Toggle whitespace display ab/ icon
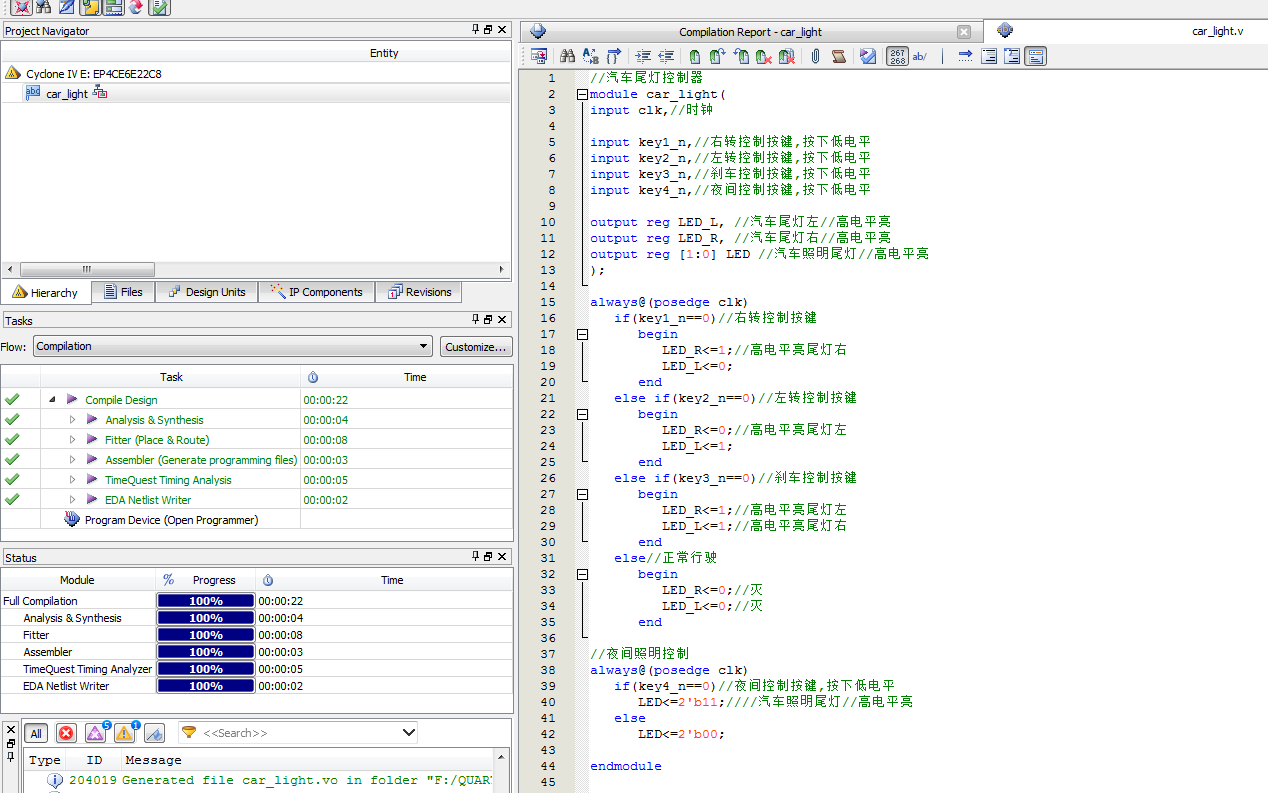This screenshot has width=1268, height=793. pos(920,57)
